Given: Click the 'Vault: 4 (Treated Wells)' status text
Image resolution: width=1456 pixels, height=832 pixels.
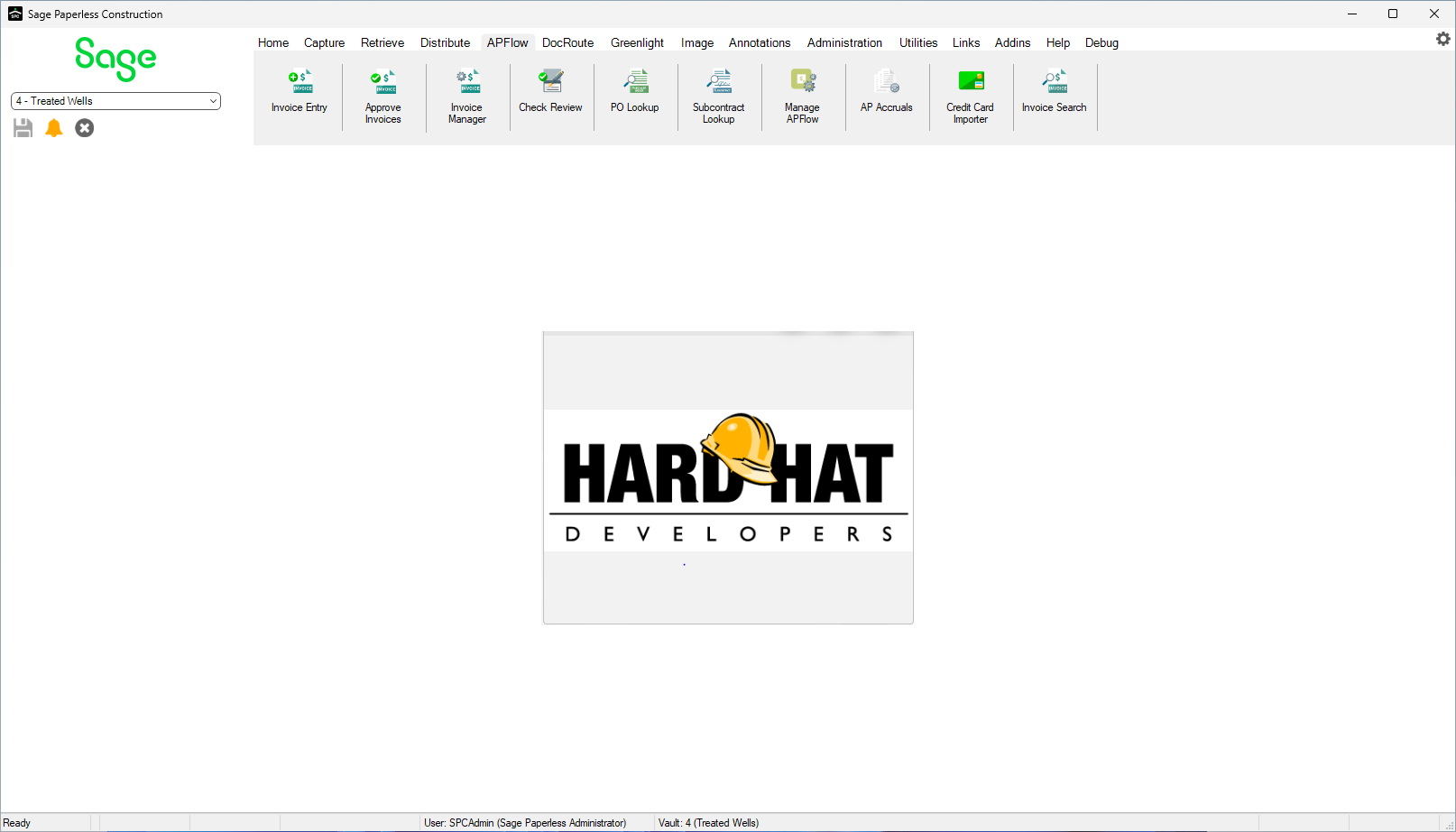Looking at the screenshot, I should (x=708, y=823).
